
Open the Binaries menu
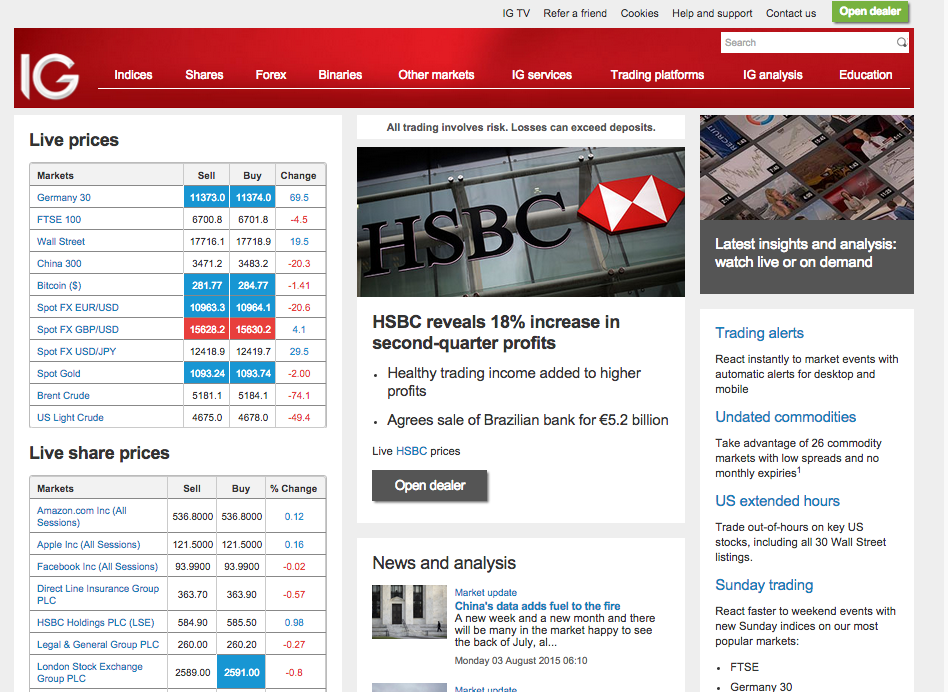pos(340,75)
